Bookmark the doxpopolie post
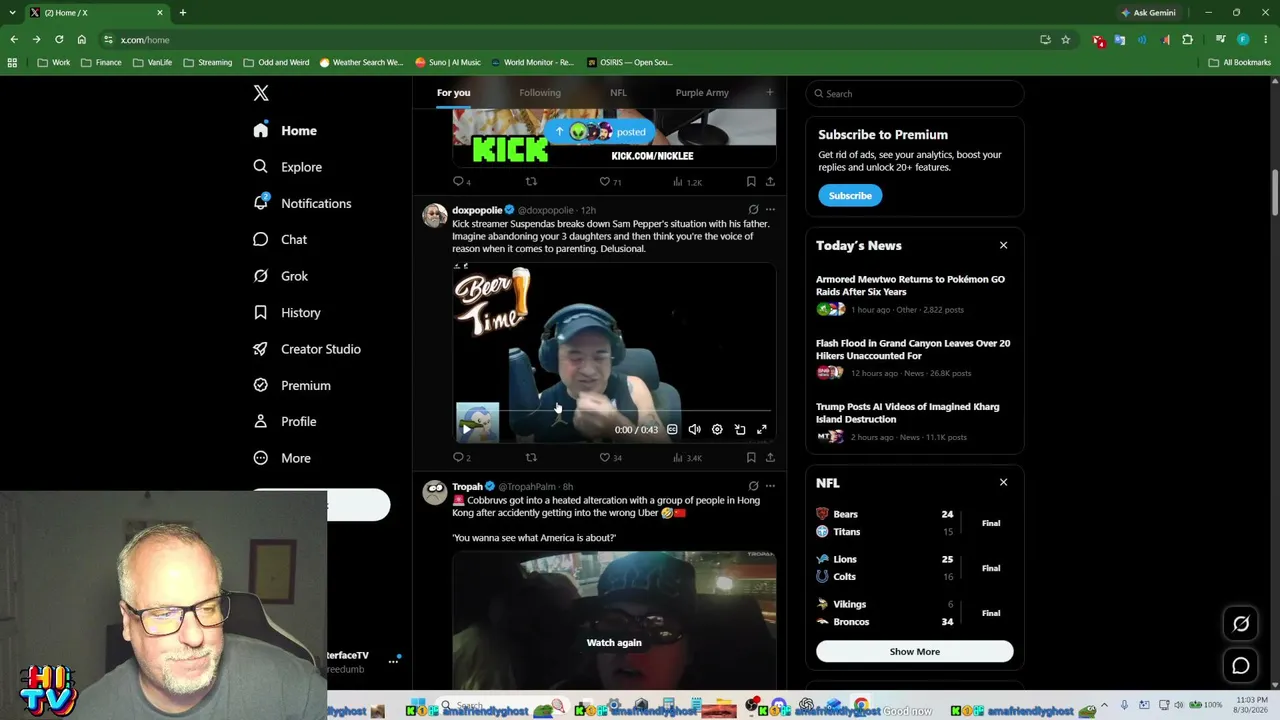 pyautogui.click(x=751, y=458)
